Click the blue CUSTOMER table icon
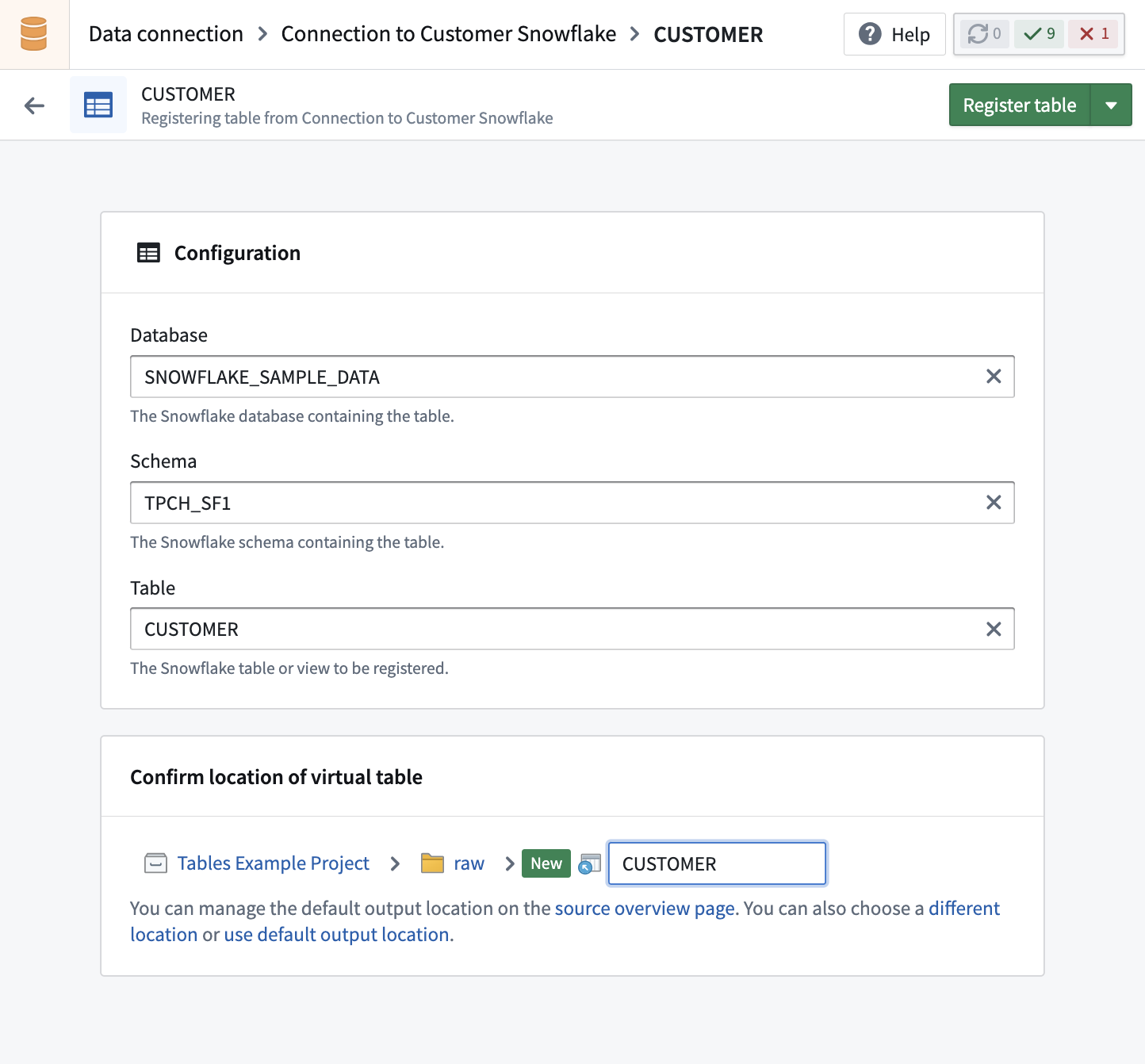 point(98,105)
